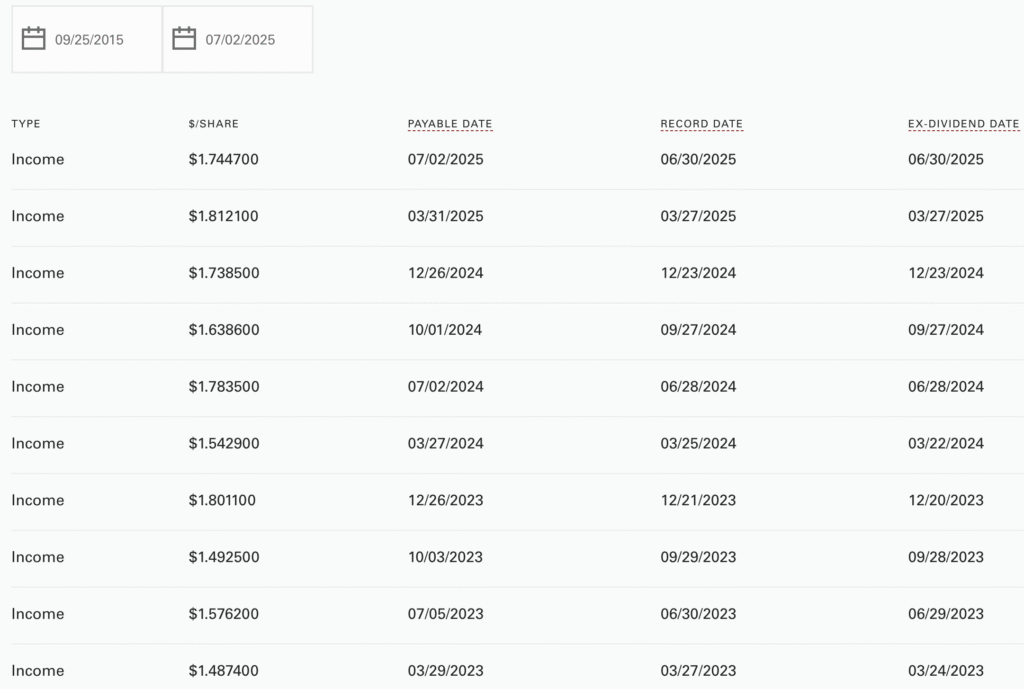Click the start date calendar icon
Image resolution: width=1024 pixels, height=689 pixels.
pos(33,39)
